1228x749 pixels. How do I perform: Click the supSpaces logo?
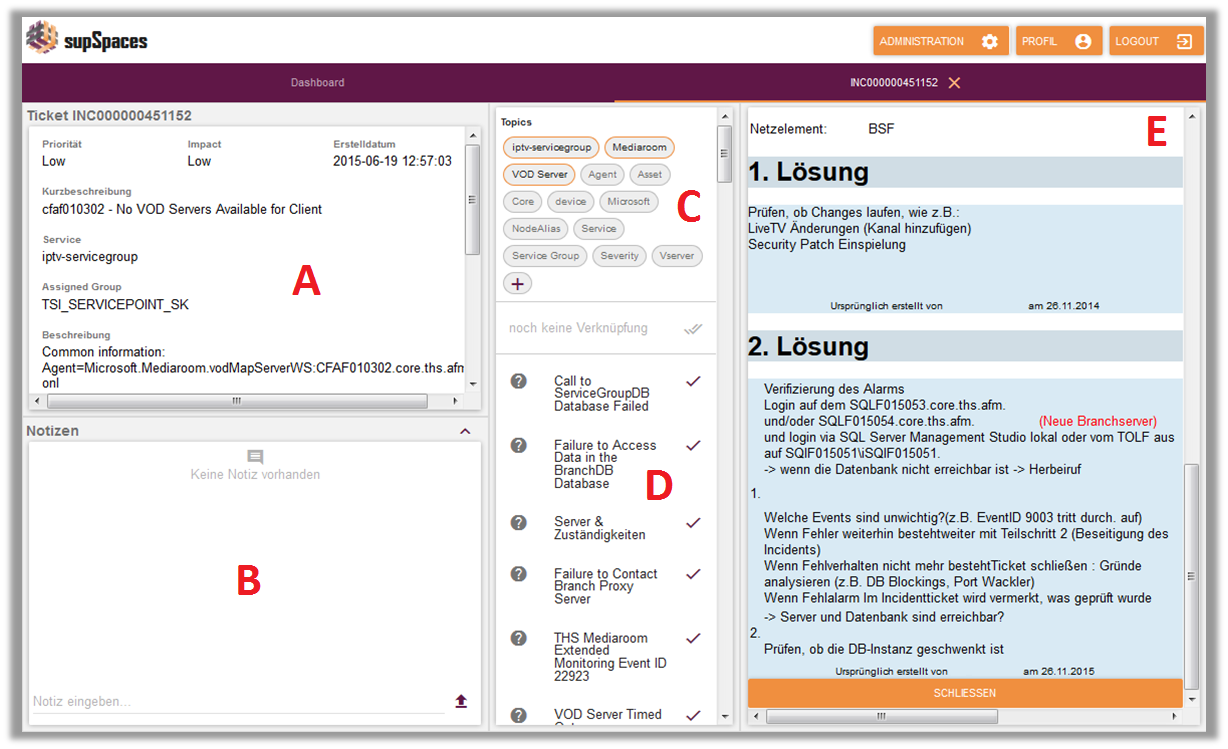tap(87, 39)
